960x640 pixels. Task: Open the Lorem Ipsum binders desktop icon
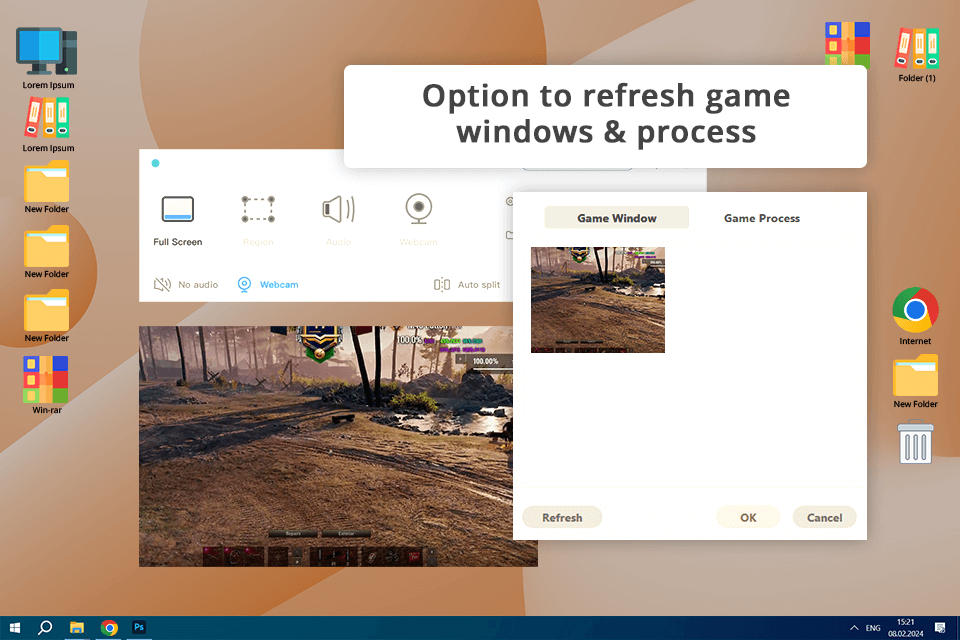coord(48,125)
